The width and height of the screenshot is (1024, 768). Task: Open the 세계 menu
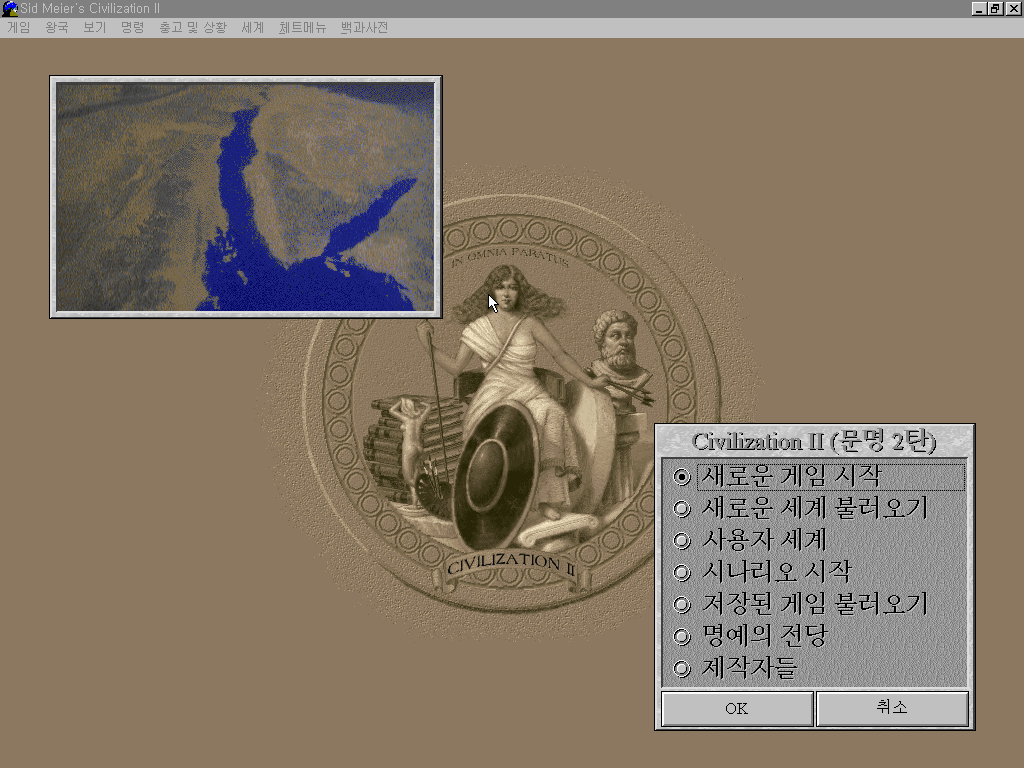tap(253, 27)
